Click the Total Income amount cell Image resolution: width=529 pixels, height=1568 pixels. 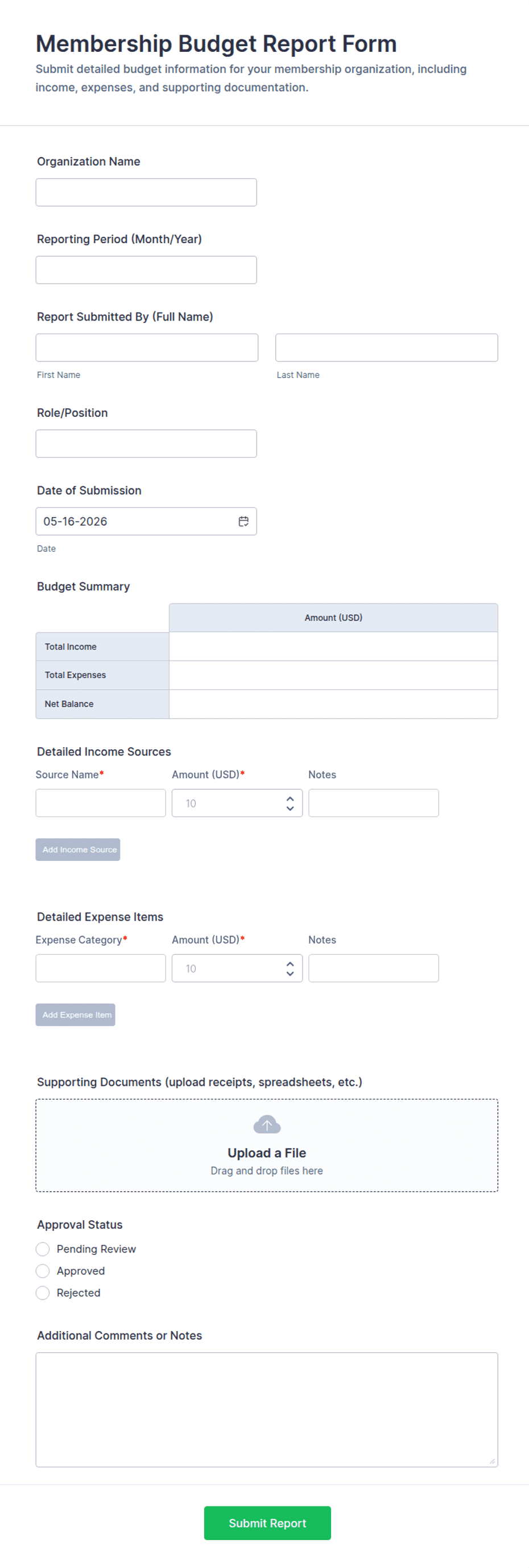click(x=333, y=646)
